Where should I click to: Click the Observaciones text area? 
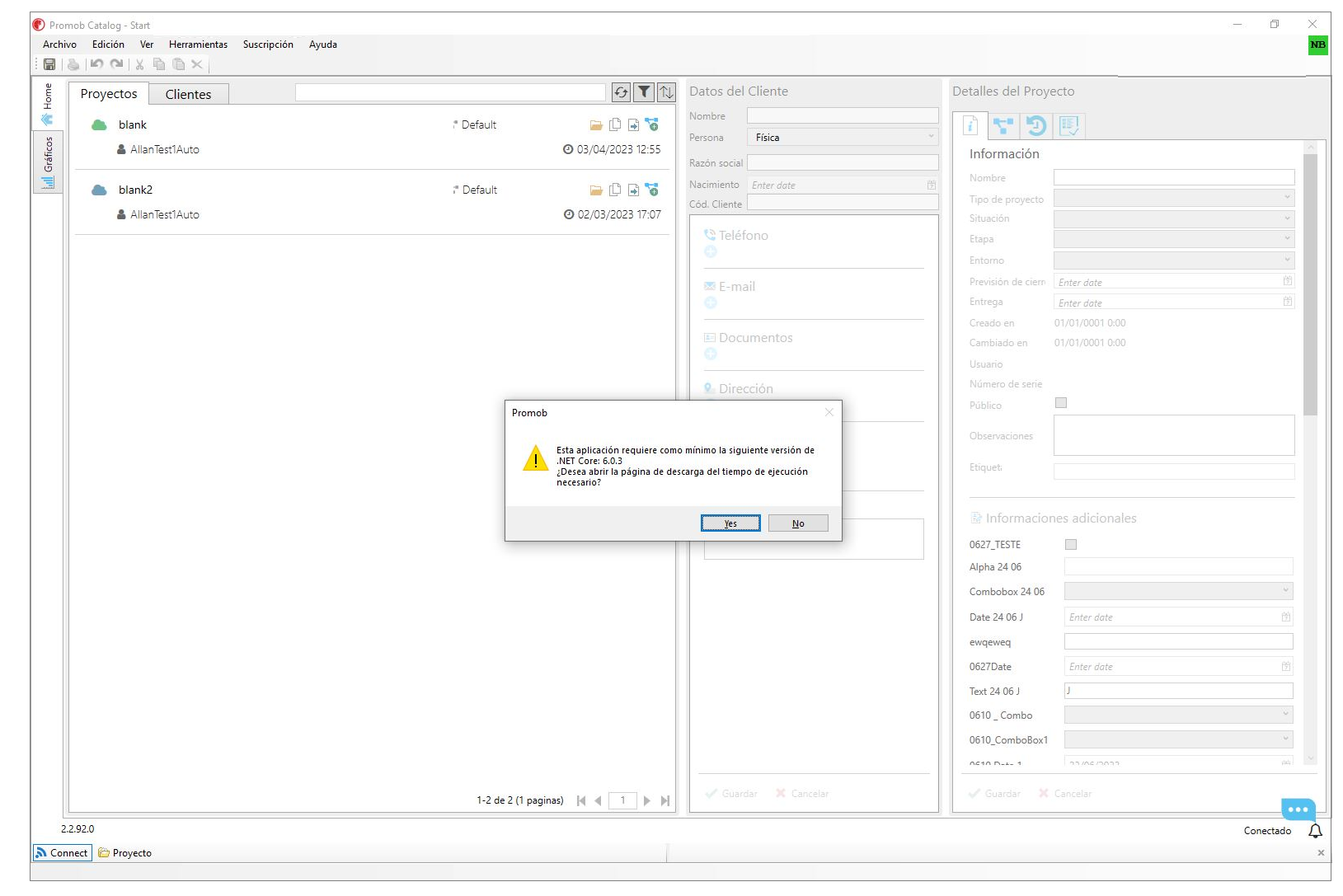1174,435
